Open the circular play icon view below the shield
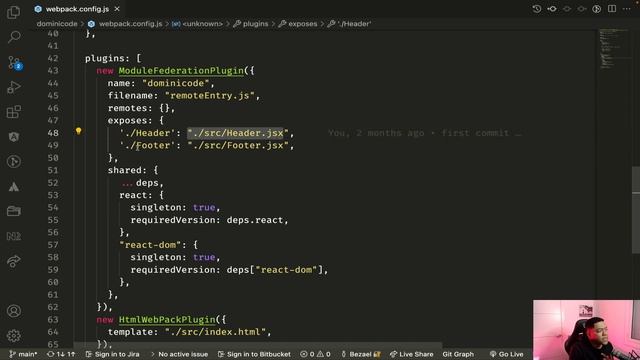640x360 pixels. [14, 162]
